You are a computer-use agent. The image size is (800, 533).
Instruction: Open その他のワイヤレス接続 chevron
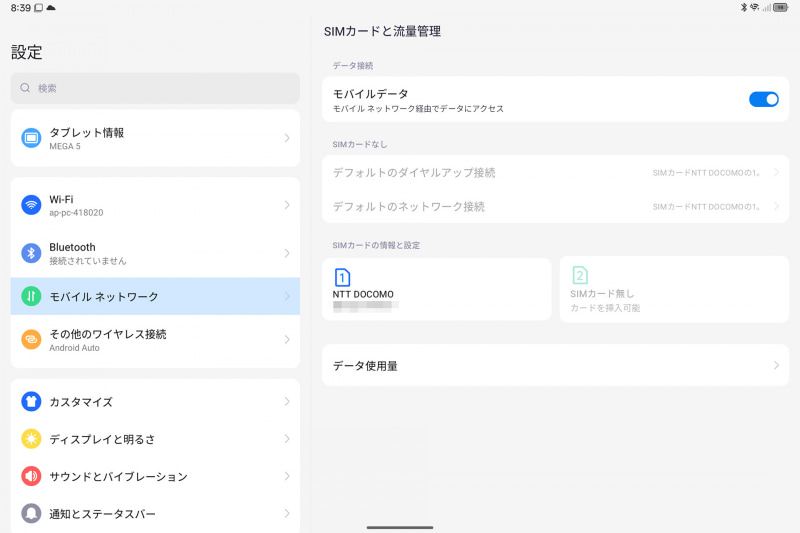287,340
